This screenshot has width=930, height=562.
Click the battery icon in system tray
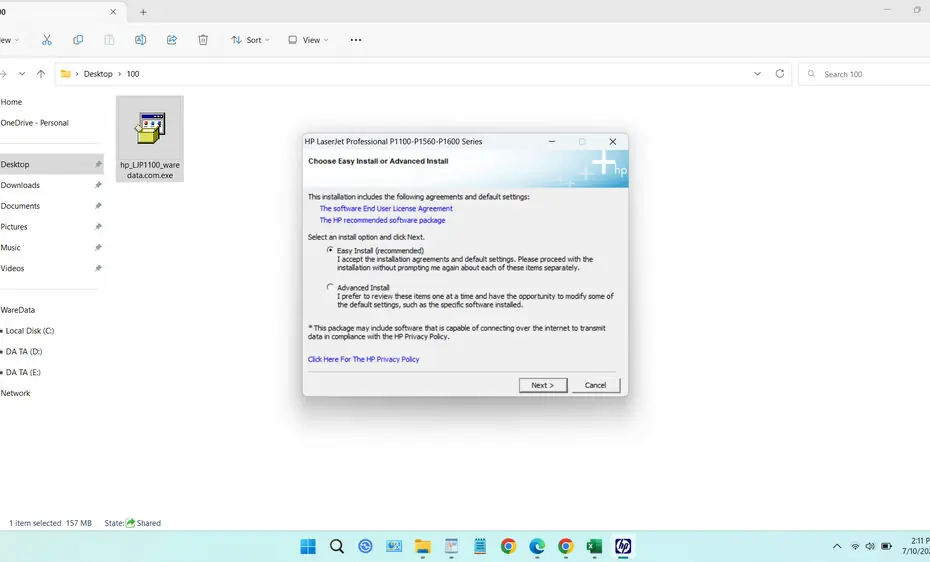[886, 546]
